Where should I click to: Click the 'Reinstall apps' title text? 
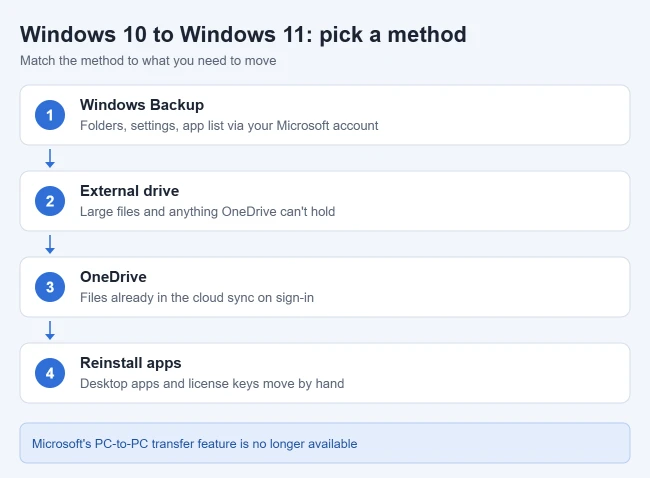pos(131,363)
